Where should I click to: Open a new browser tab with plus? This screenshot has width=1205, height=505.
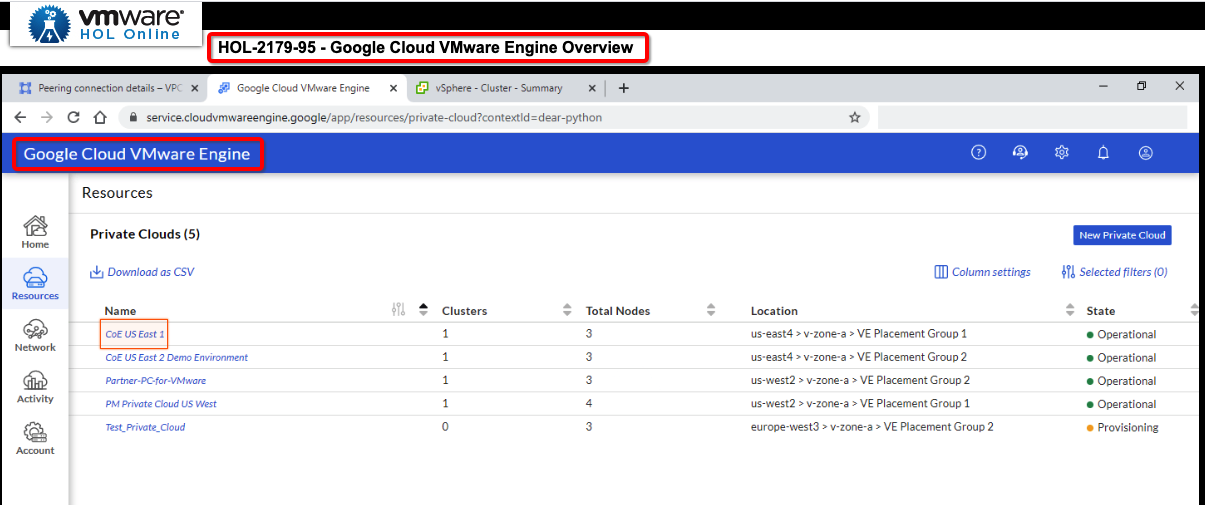coord(624,88)
